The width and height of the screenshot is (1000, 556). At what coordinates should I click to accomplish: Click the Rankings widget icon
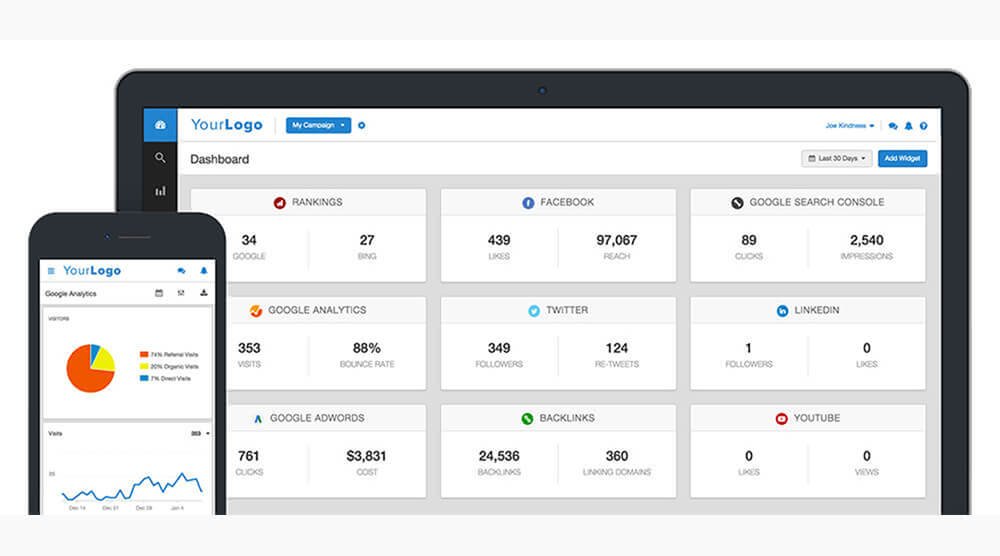(279, 203)
